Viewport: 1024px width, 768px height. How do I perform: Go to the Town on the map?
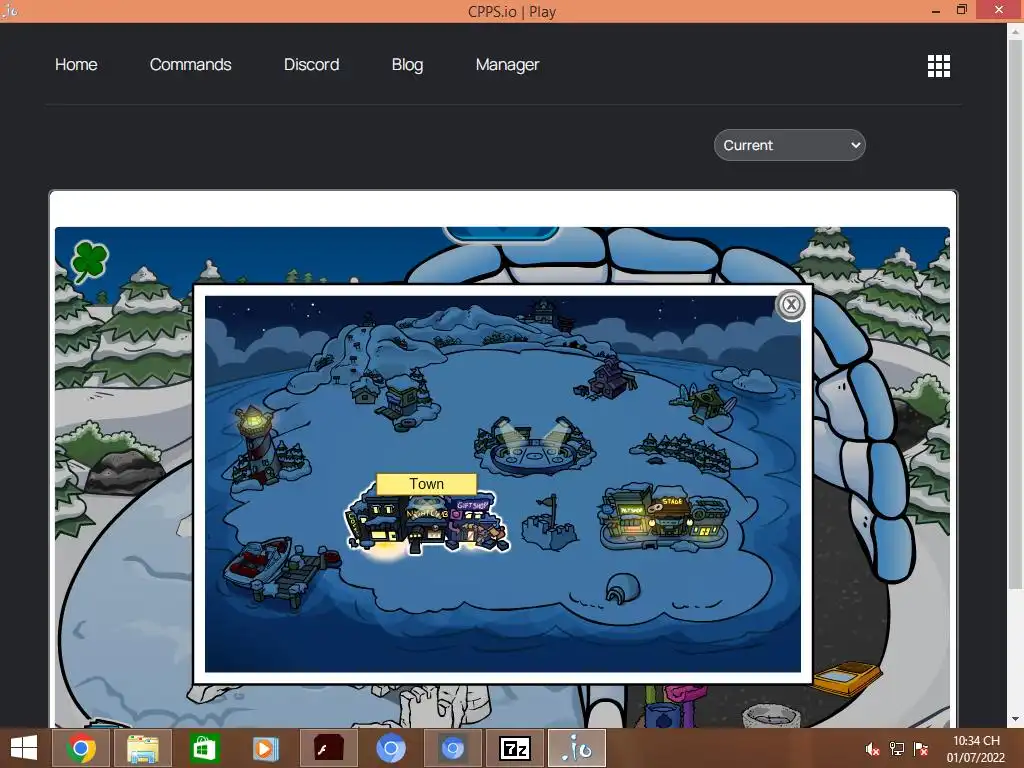point(428,524)
